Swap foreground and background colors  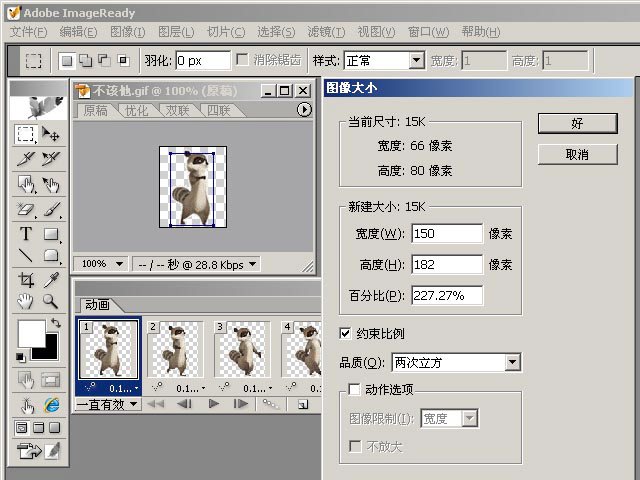[56, 323]
